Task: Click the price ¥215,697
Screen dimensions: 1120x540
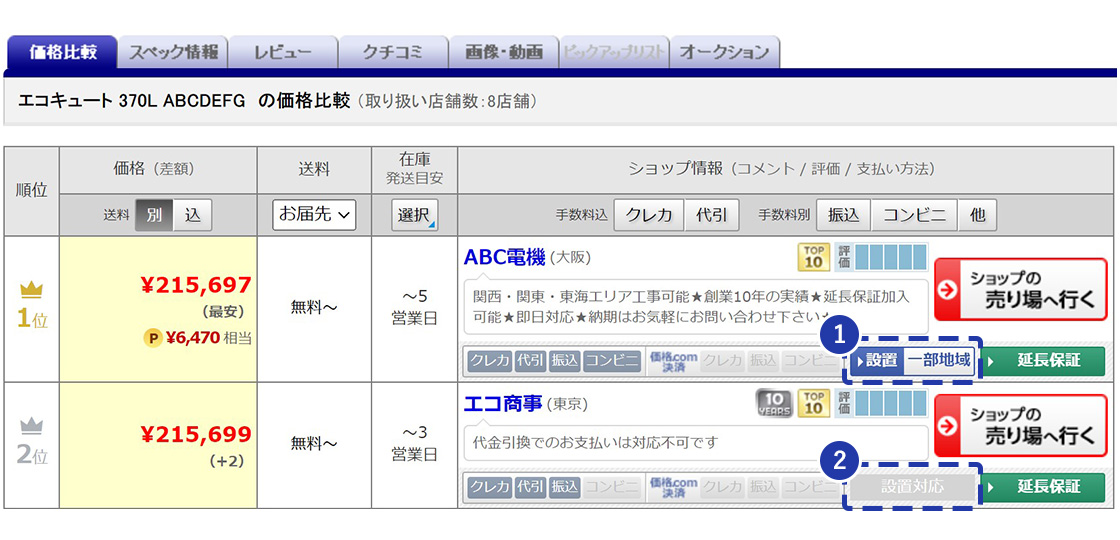Action: click(x=196, y=286)
